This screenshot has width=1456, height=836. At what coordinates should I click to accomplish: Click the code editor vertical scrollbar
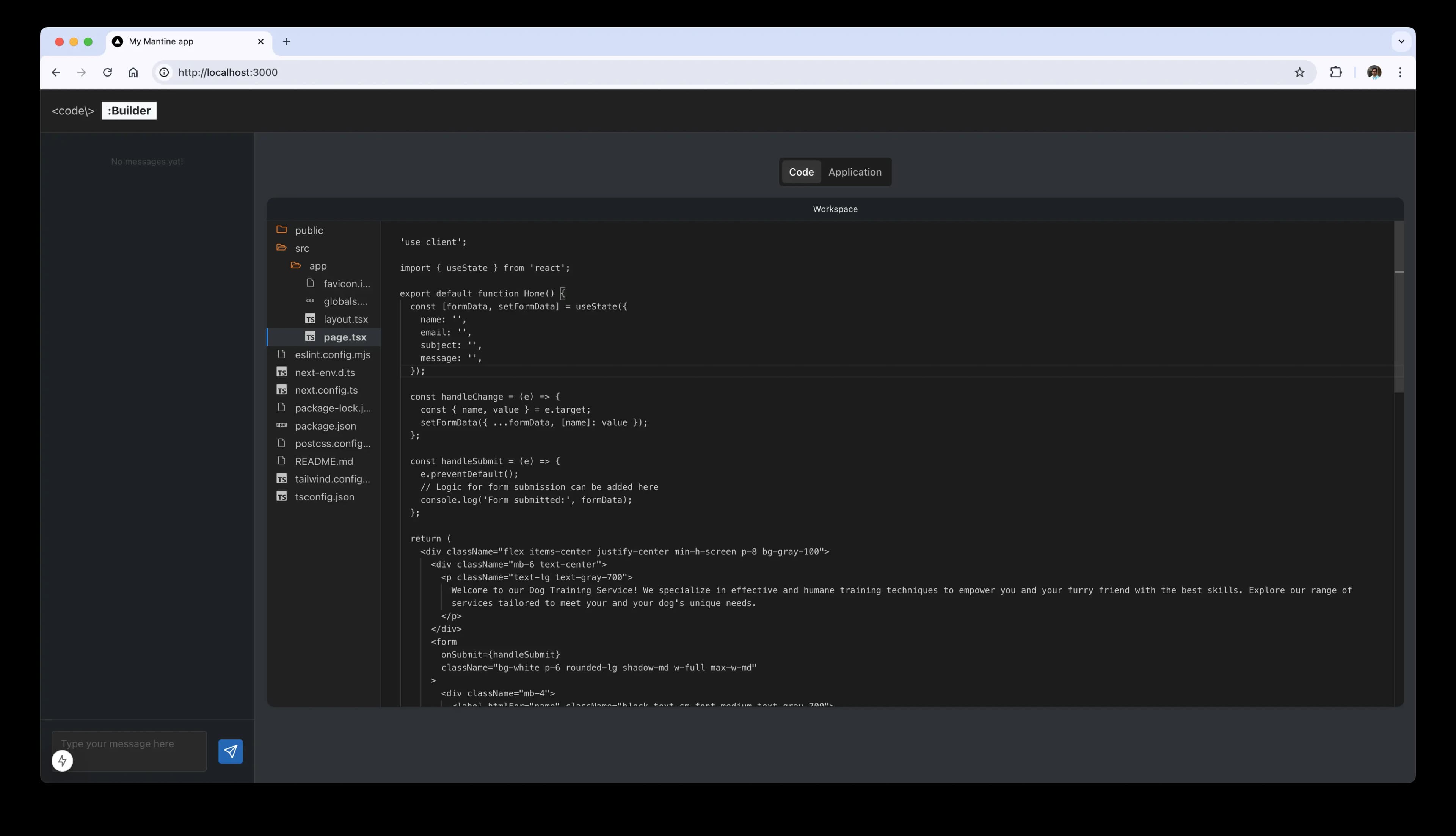tap(1399, 307)
